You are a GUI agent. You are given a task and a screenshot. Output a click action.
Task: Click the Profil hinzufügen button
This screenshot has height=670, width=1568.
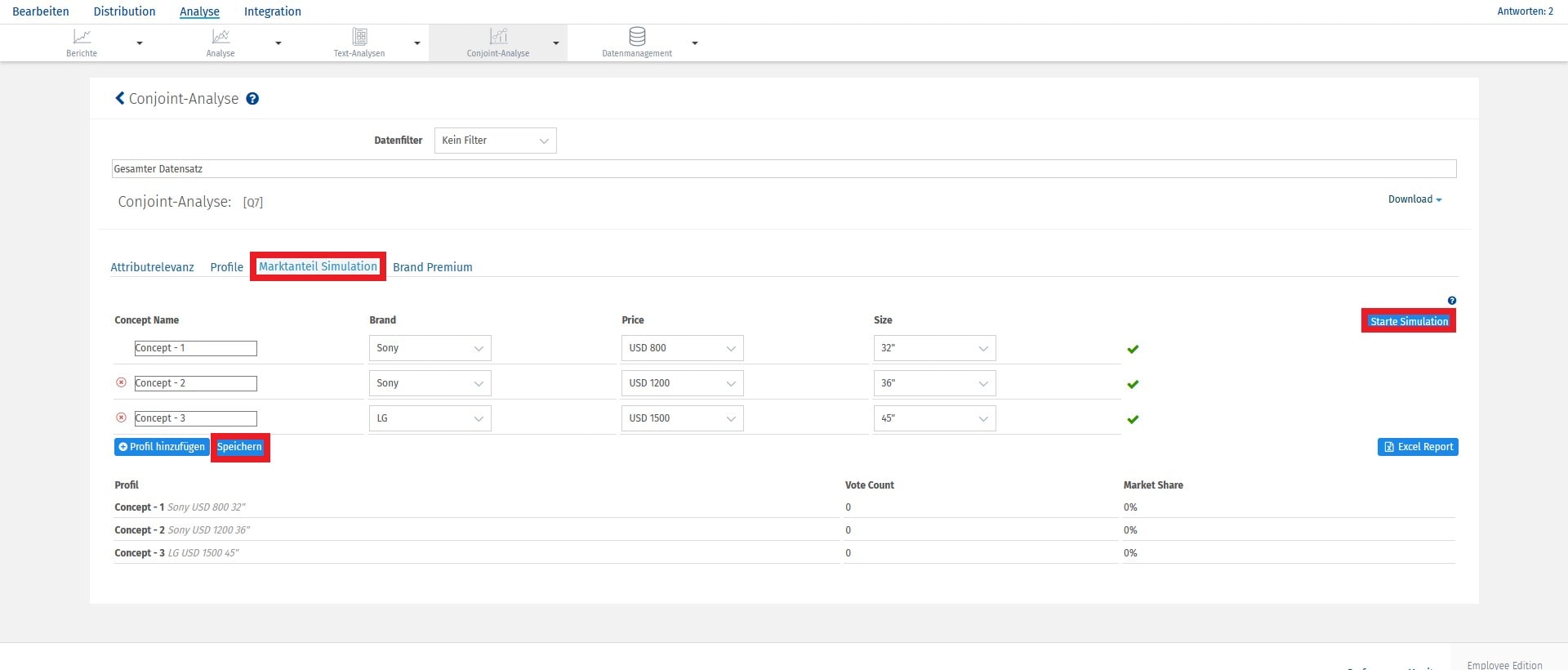pyautogui.click(x=162, y=447)
